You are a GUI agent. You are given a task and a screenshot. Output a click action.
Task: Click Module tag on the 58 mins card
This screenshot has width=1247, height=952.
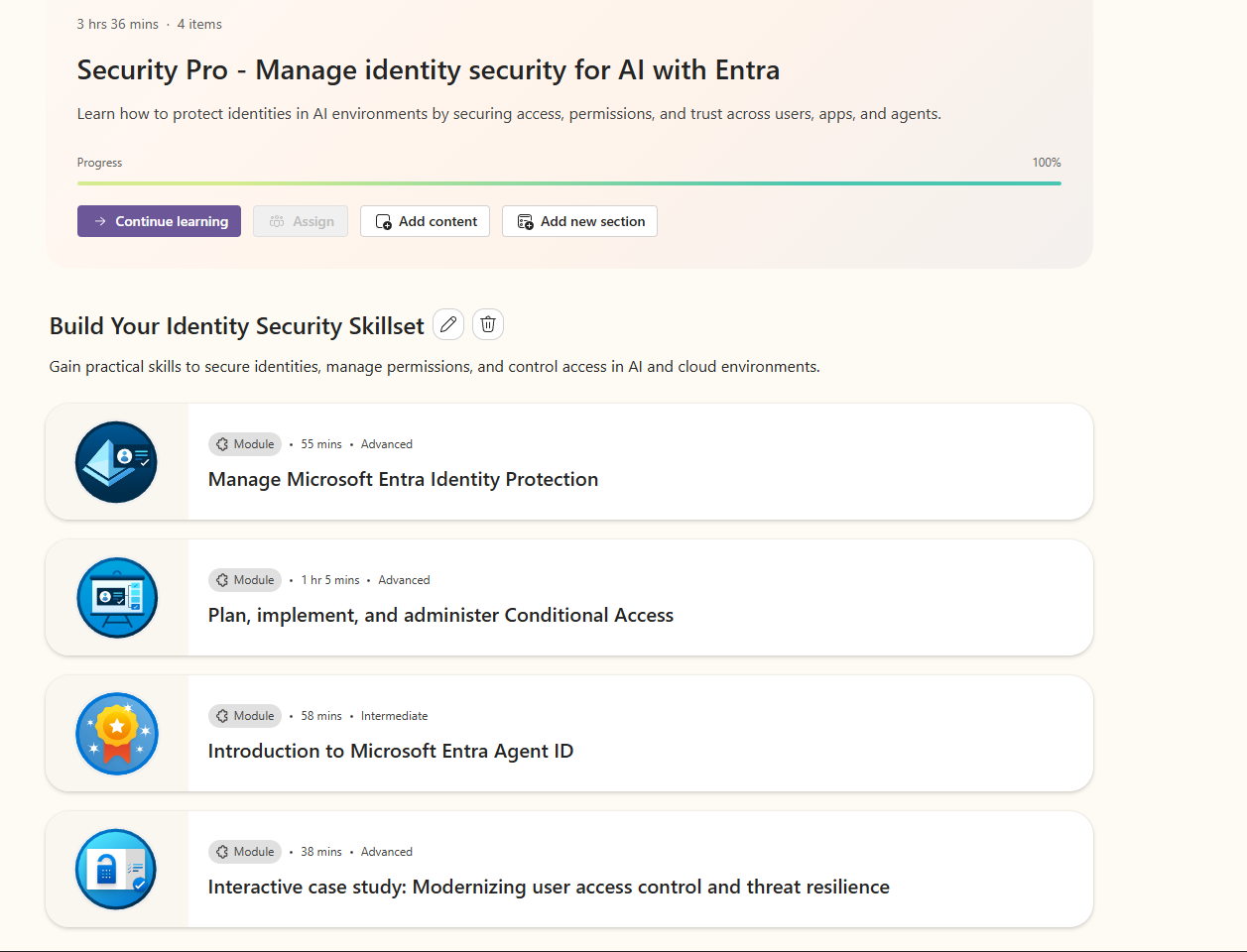click(245, 716)
